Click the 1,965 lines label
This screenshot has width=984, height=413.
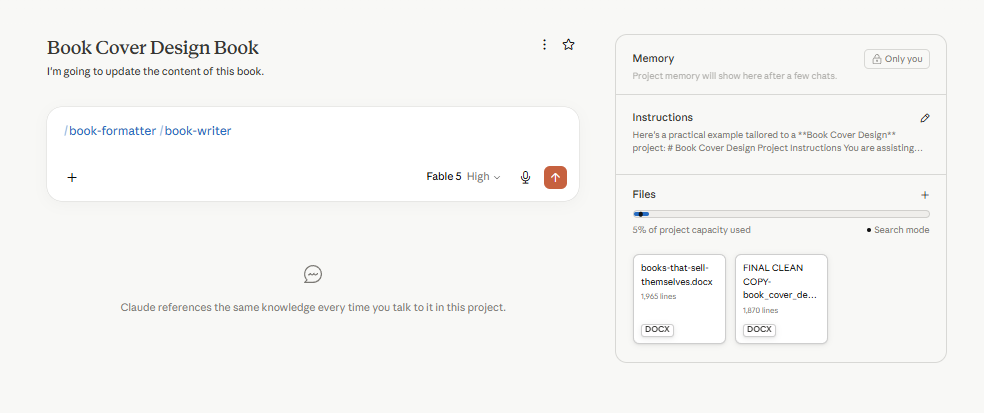[x=658, y=296]
